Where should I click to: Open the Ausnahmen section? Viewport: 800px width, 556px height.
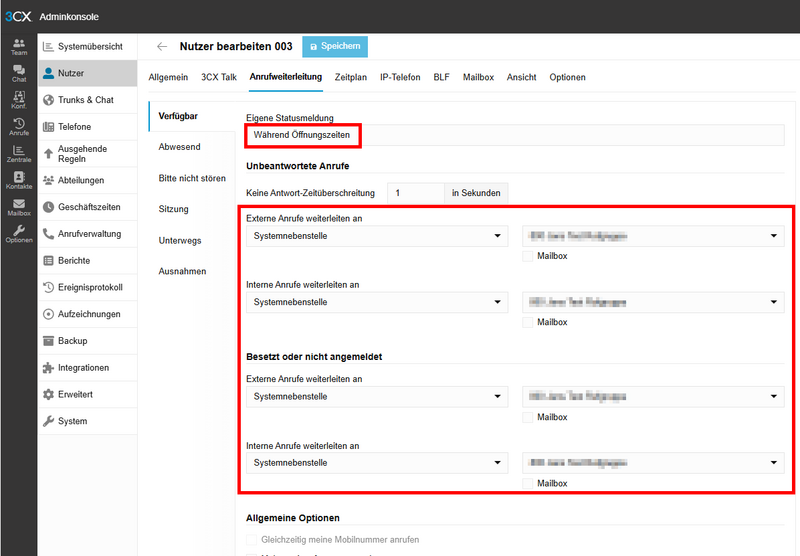click(182, 271)
